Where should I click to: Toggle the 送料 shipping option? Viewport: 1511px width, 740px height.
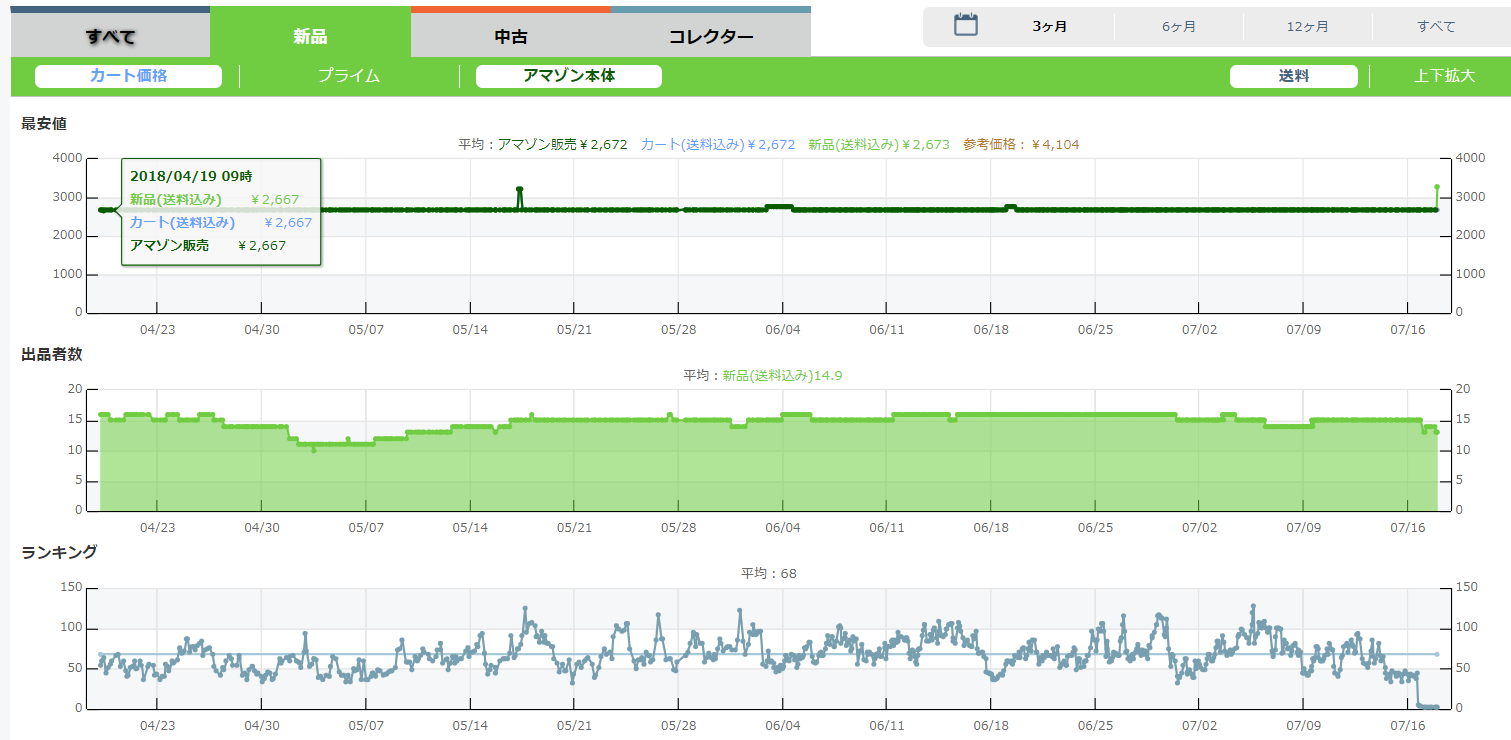(1293, 76)
